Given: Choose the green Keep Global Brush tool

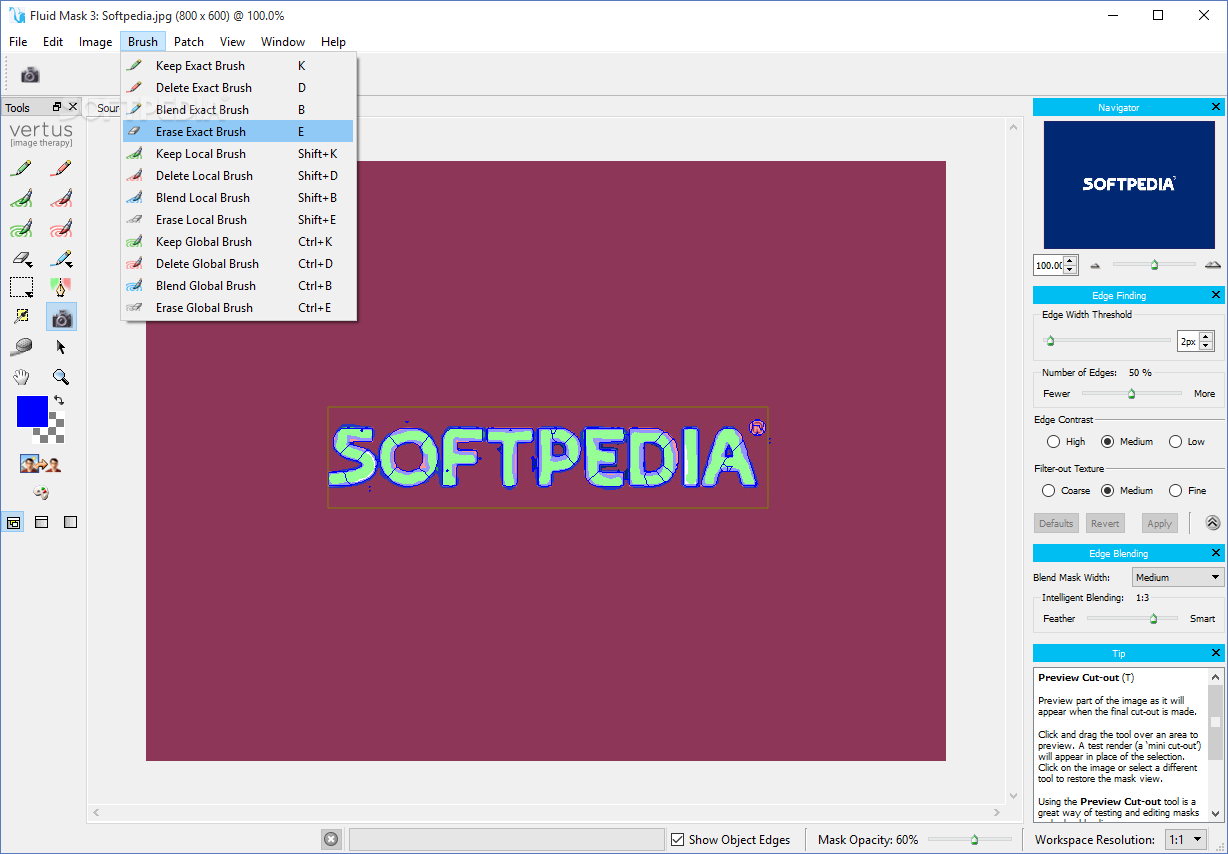Looking at the screenshot, I should click(21, 228).
